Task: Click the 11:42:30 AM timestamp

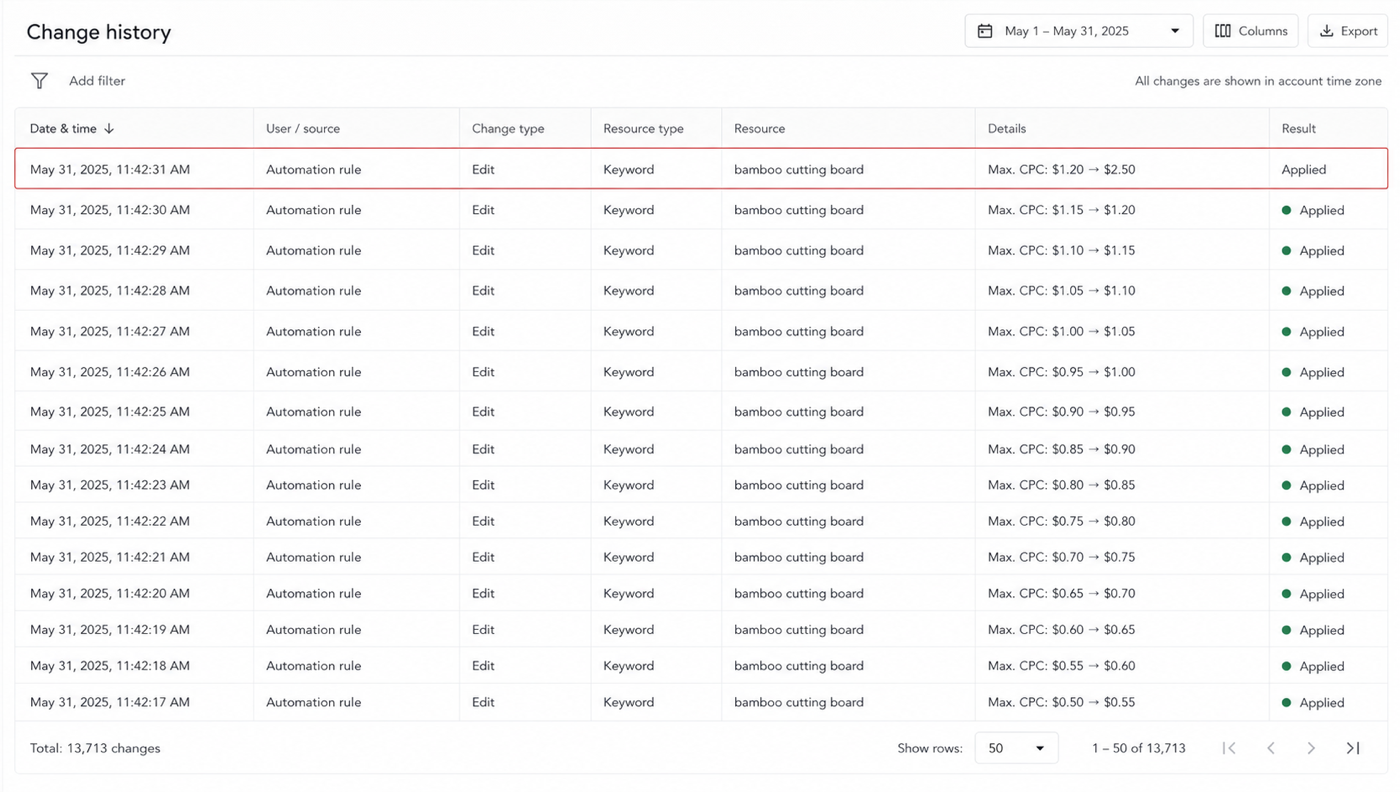Action: pyautogui.click(x=110, y=210)
